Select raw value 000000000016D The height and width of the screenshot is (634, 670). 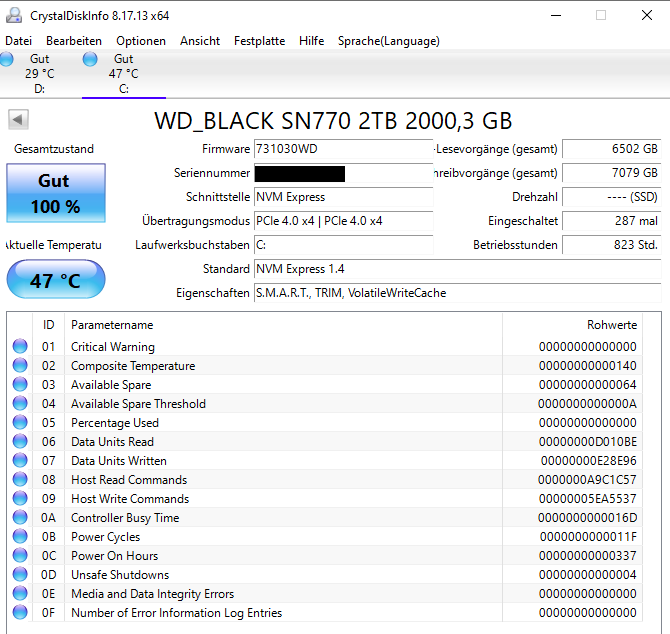click(587, 518)
